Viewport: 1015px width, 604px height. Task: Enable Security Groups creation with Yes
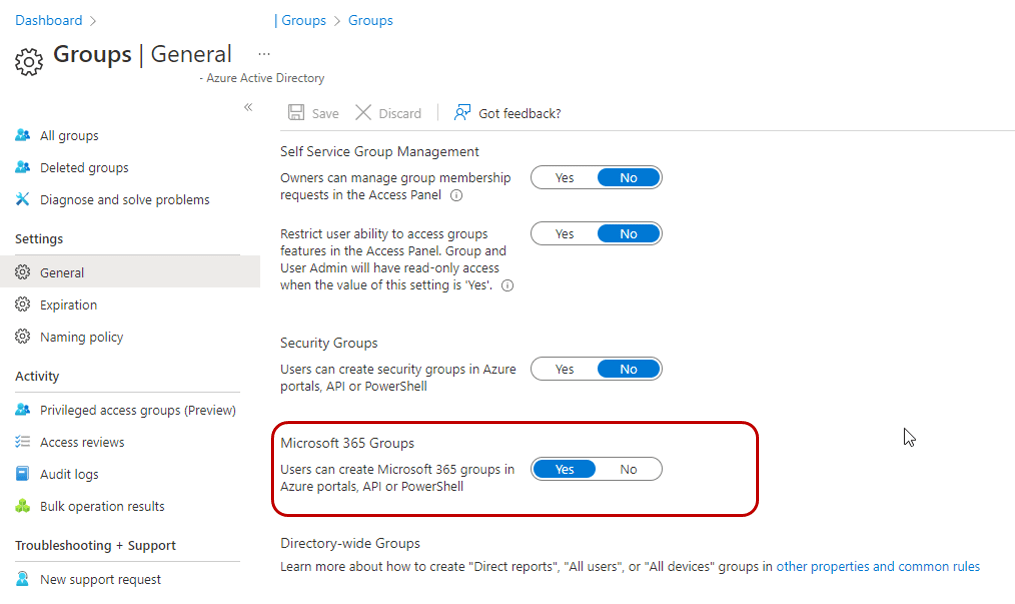565,369
